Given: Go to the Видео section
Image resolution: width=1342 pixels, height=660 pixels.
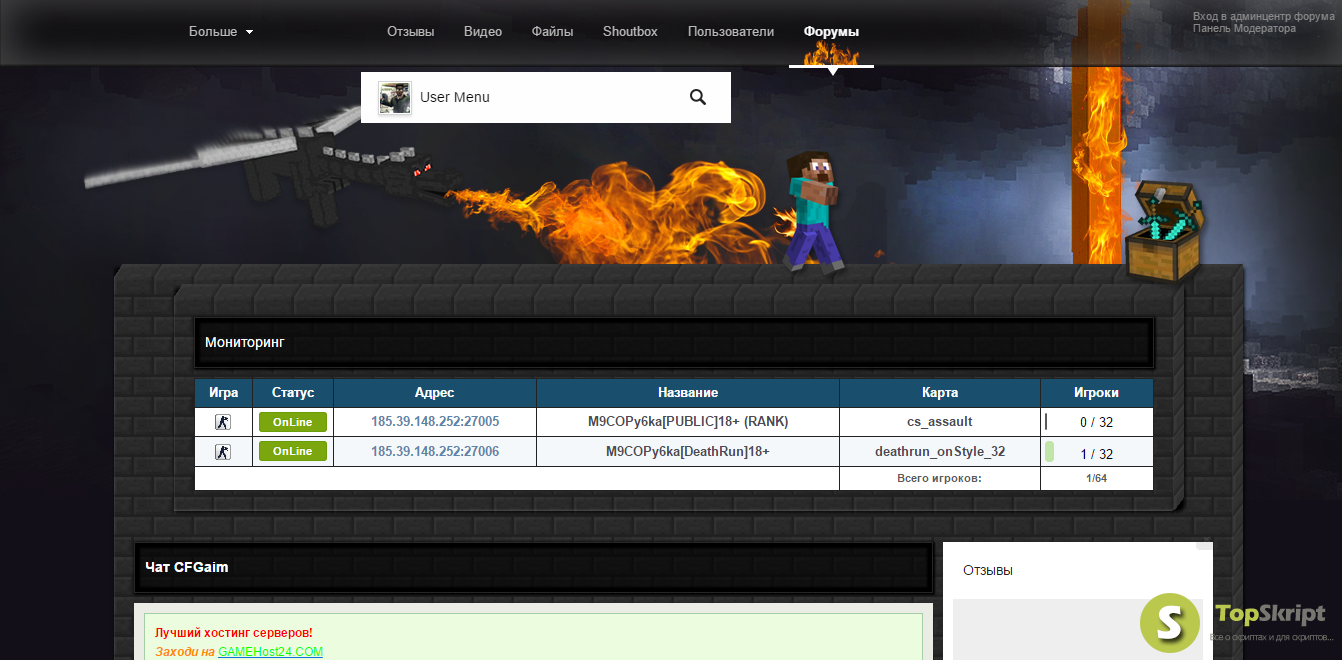Looking at the screenshot, I should coord(483,31).
